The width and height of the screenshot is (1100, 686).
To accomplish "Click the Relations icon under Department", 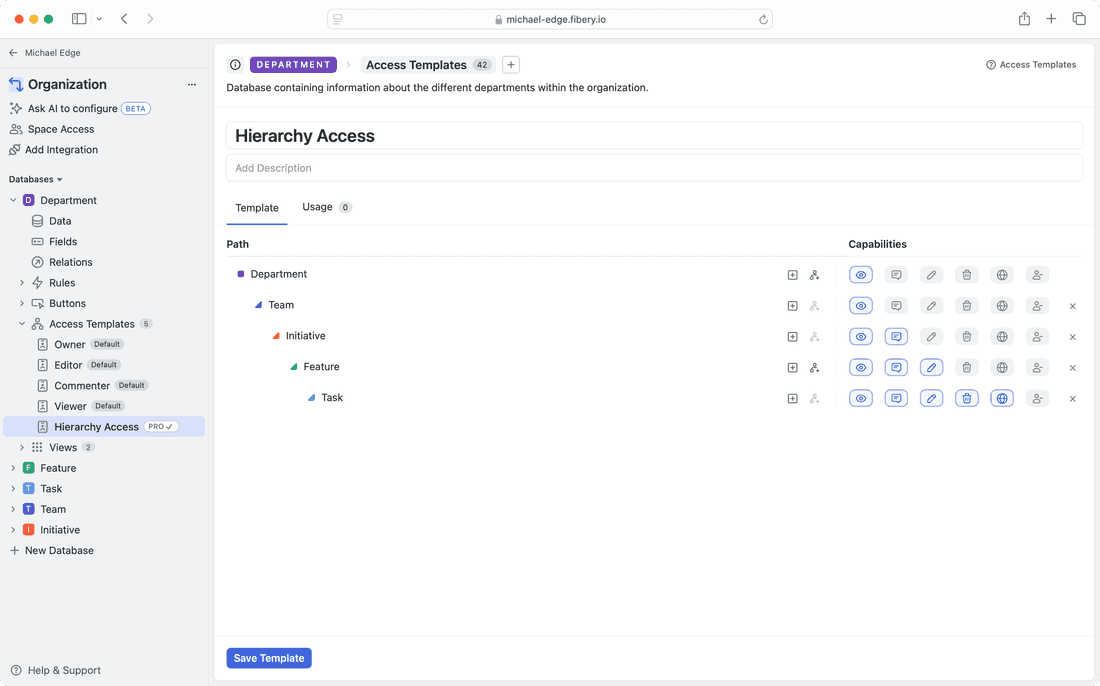I will click(x=35, y=261).
